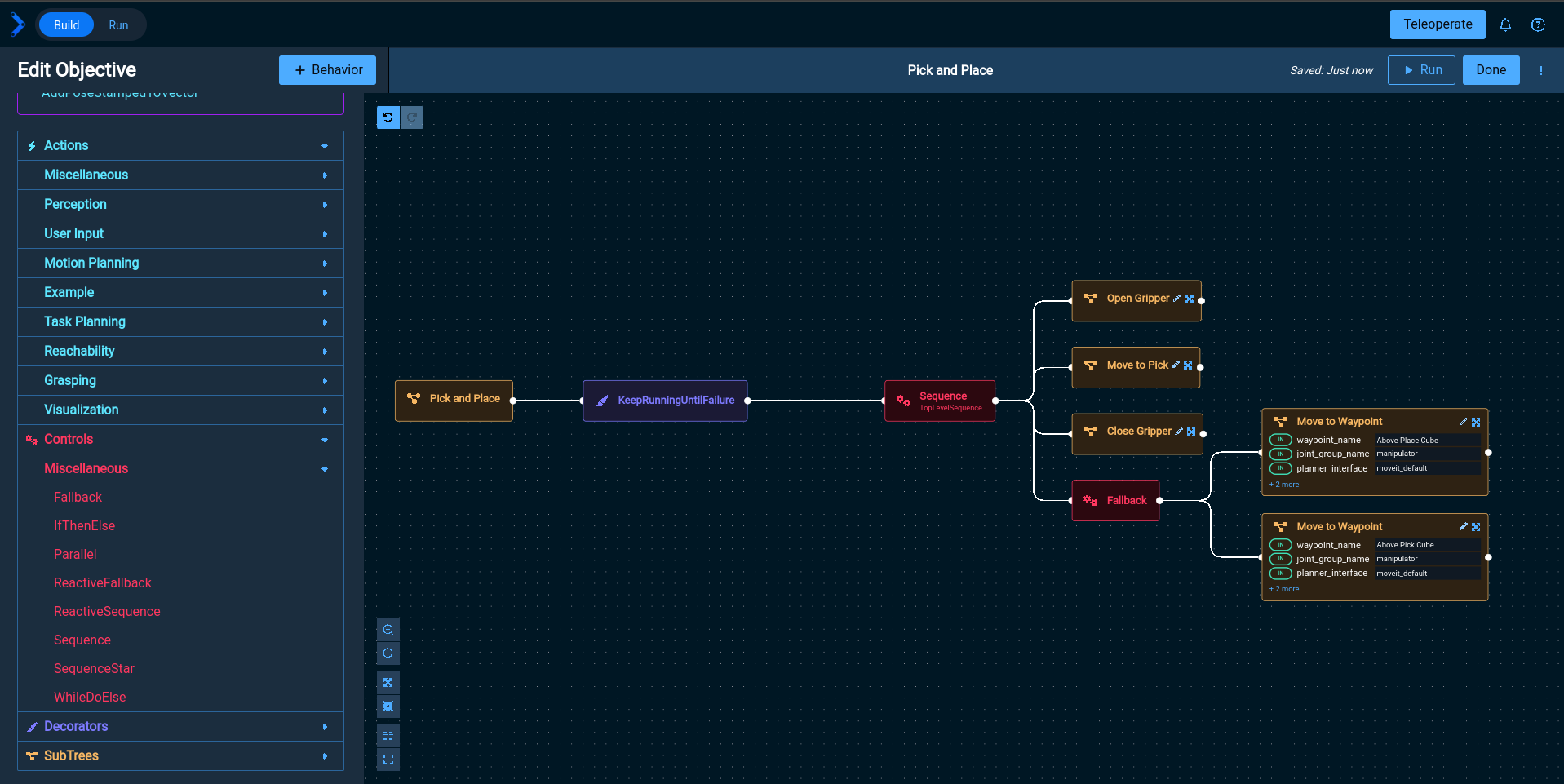Expand the Perception category

click(180, 205)
